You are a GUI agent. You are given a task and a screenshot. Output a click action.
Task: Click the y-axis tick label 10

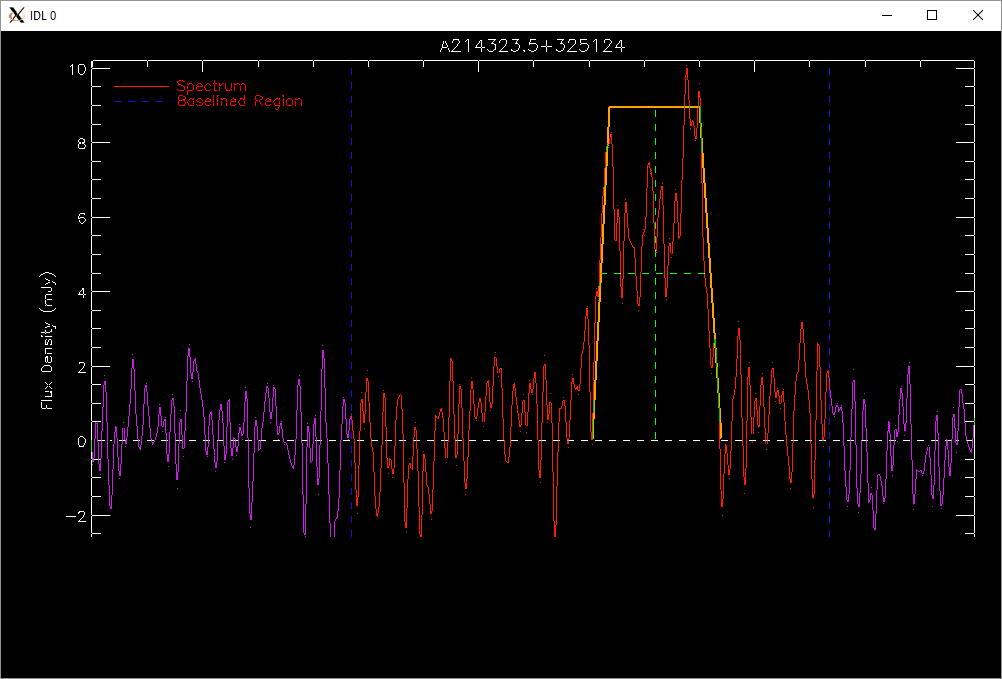(x=77, y=68)
